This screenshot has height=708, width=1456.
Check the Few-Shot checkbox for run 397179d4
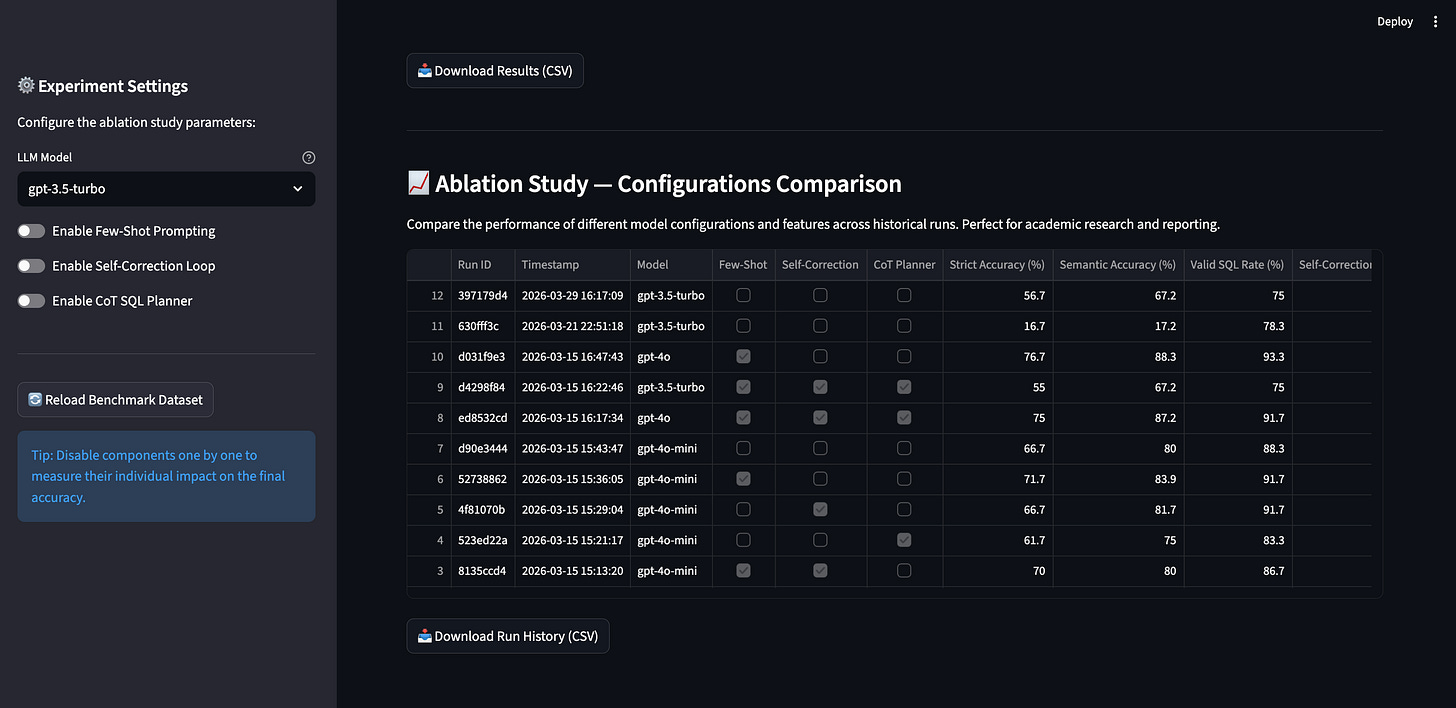(x=743, y=295)
